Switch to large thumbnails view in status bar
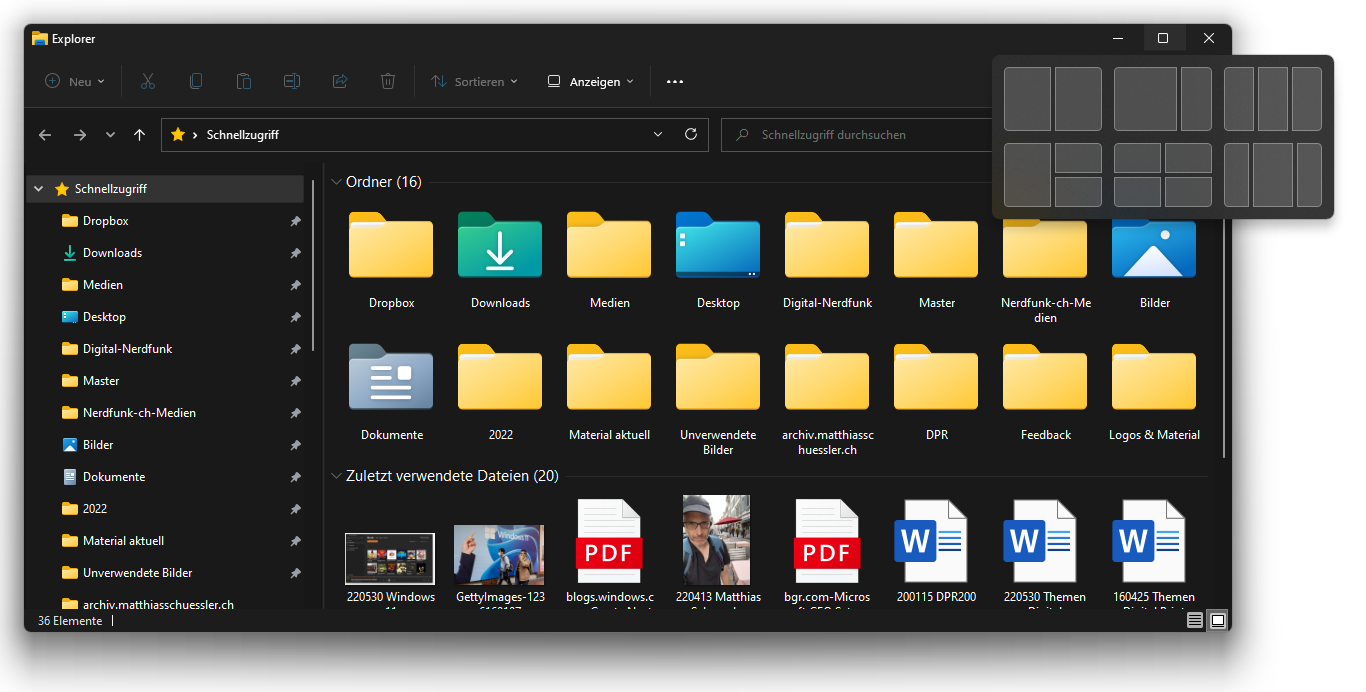This screenshot has height=692, width=1366. [x=1217, y=621]
